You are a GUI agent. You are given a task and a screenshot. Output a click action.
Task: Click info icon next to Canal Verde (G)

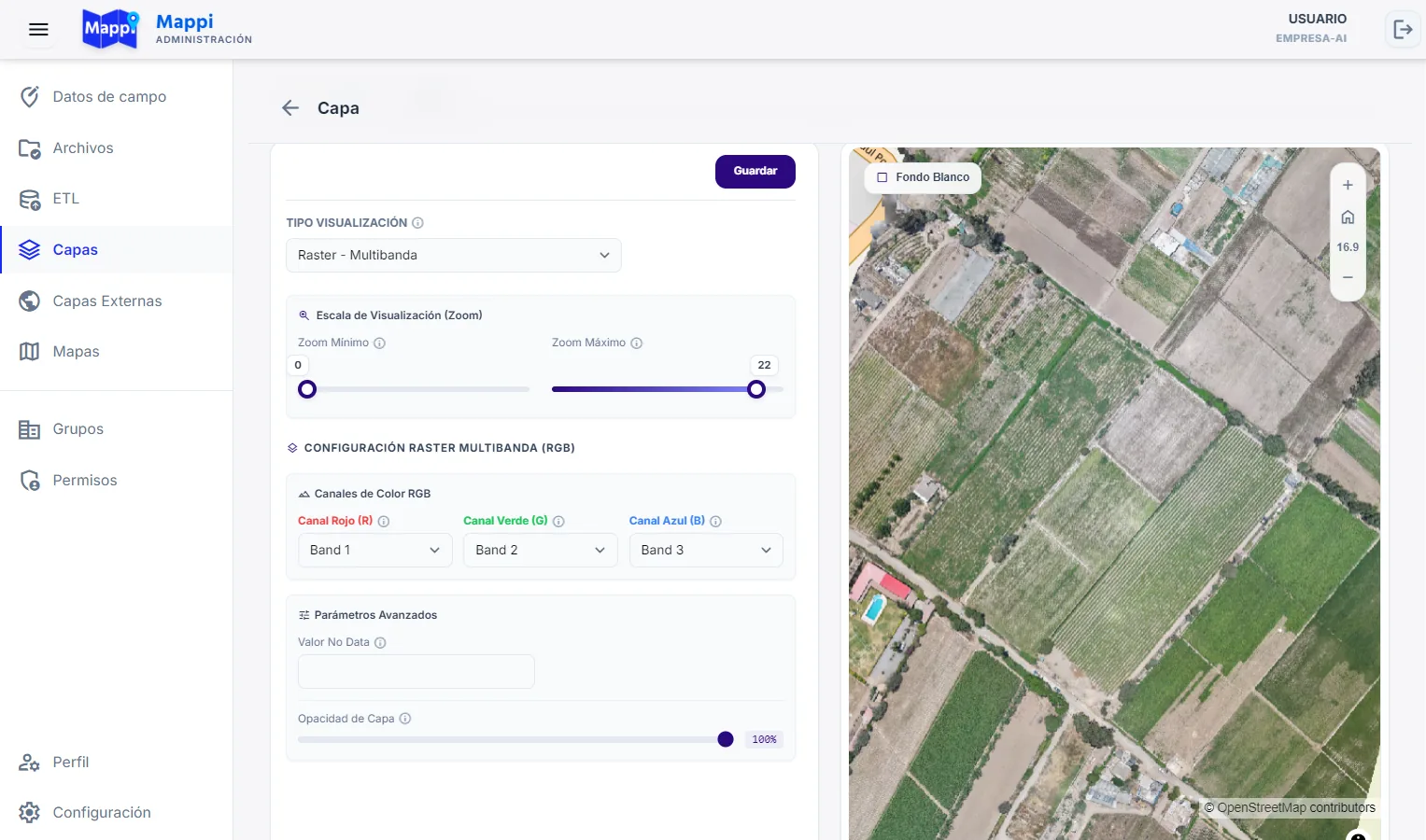[x=558, y=522]
